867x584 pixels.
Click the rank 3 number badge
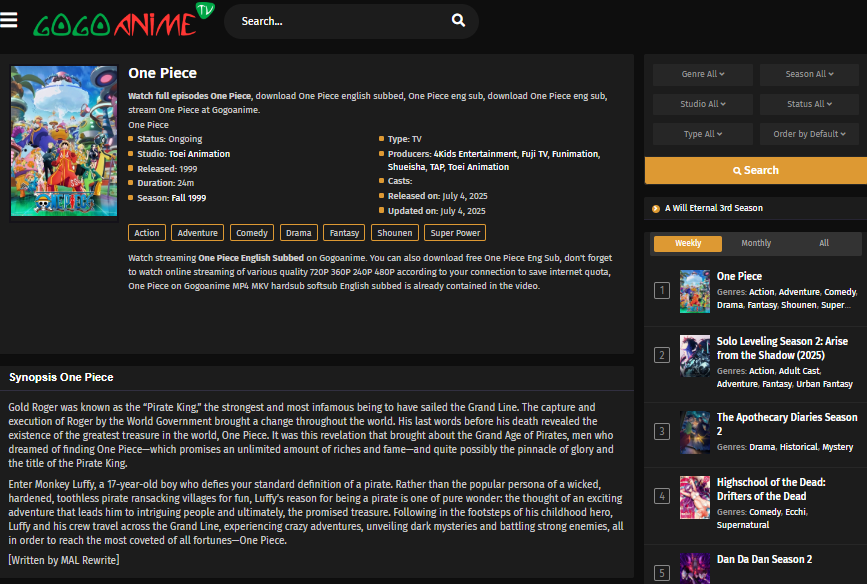click(662, 431)
